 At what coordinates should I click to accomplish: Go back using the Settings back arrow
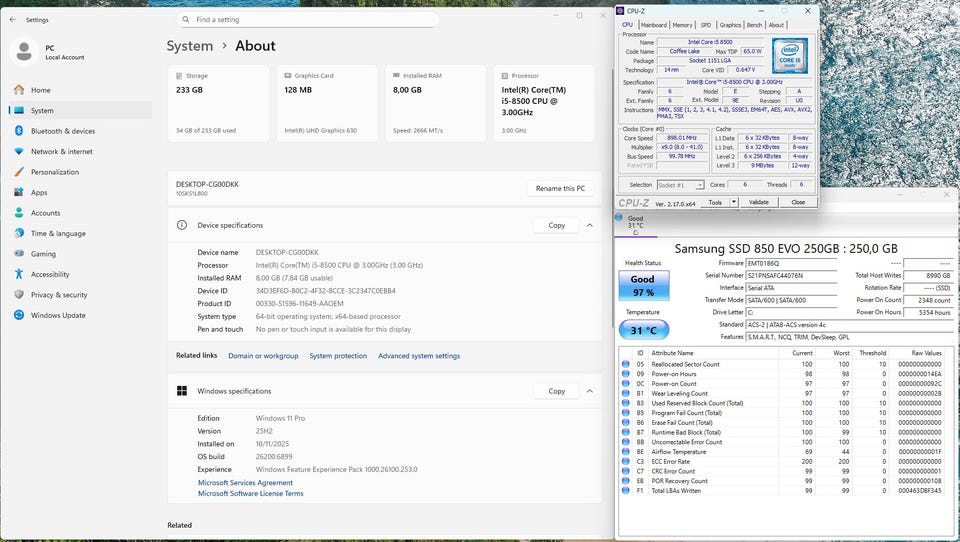(x=13, y=19)
